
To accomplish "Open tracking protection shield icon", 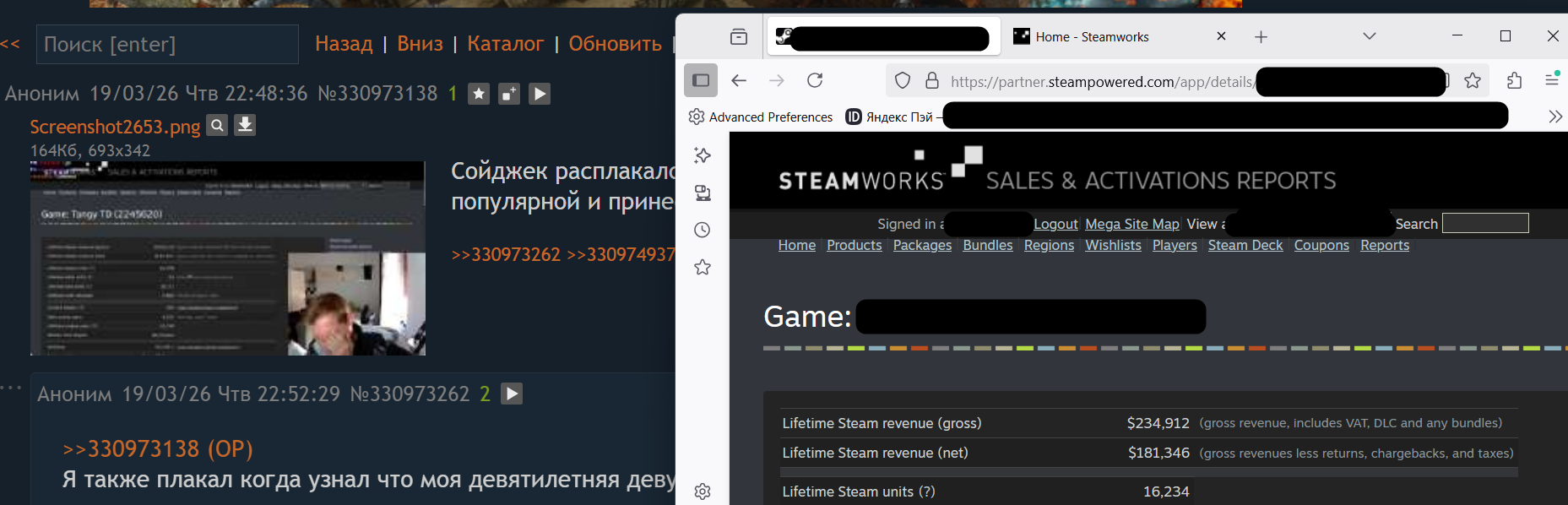I will [x=903, y=80].
